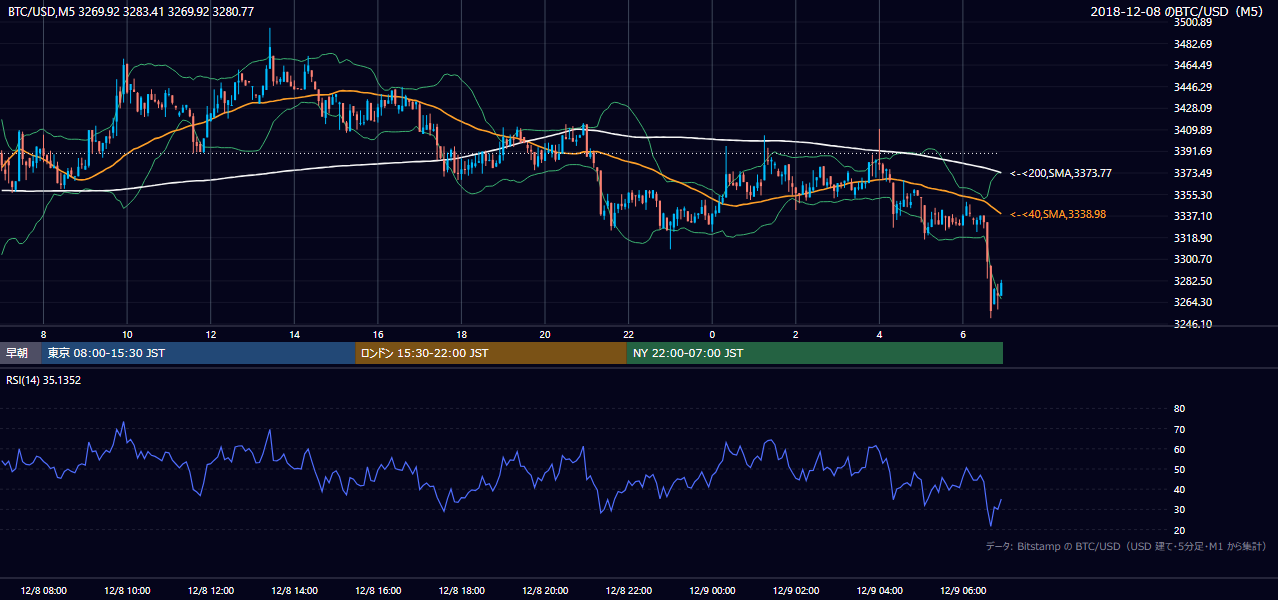
Task: Click the hour 0 tick on price chart
Action: (x=712, y=334)
